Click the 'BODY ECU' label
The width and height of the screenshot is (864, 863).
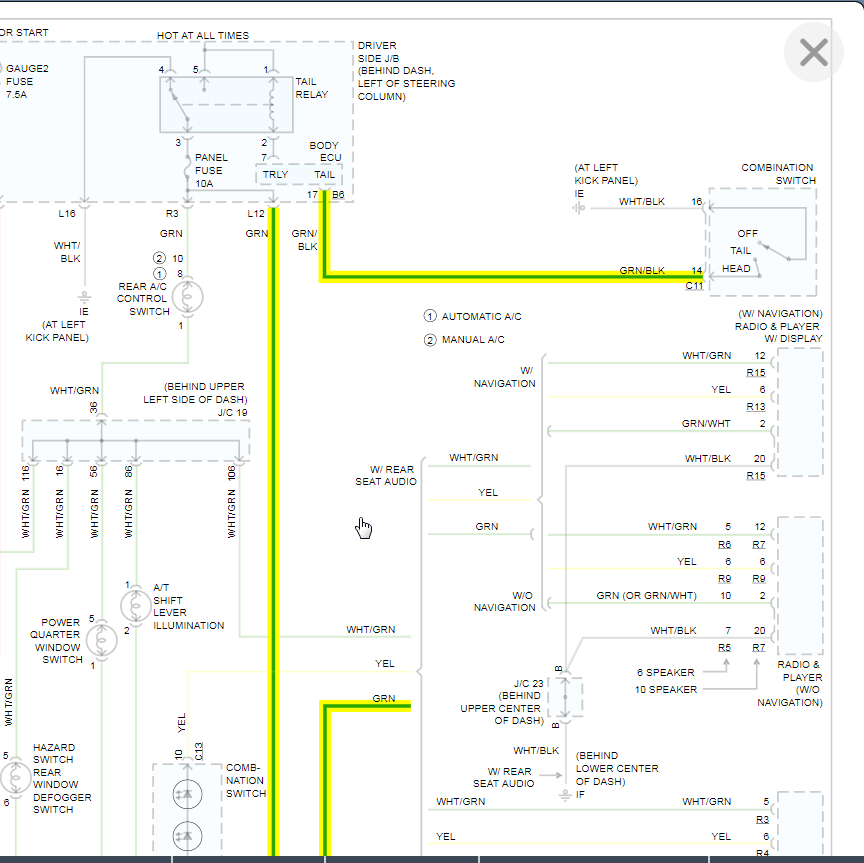point(325,152)
